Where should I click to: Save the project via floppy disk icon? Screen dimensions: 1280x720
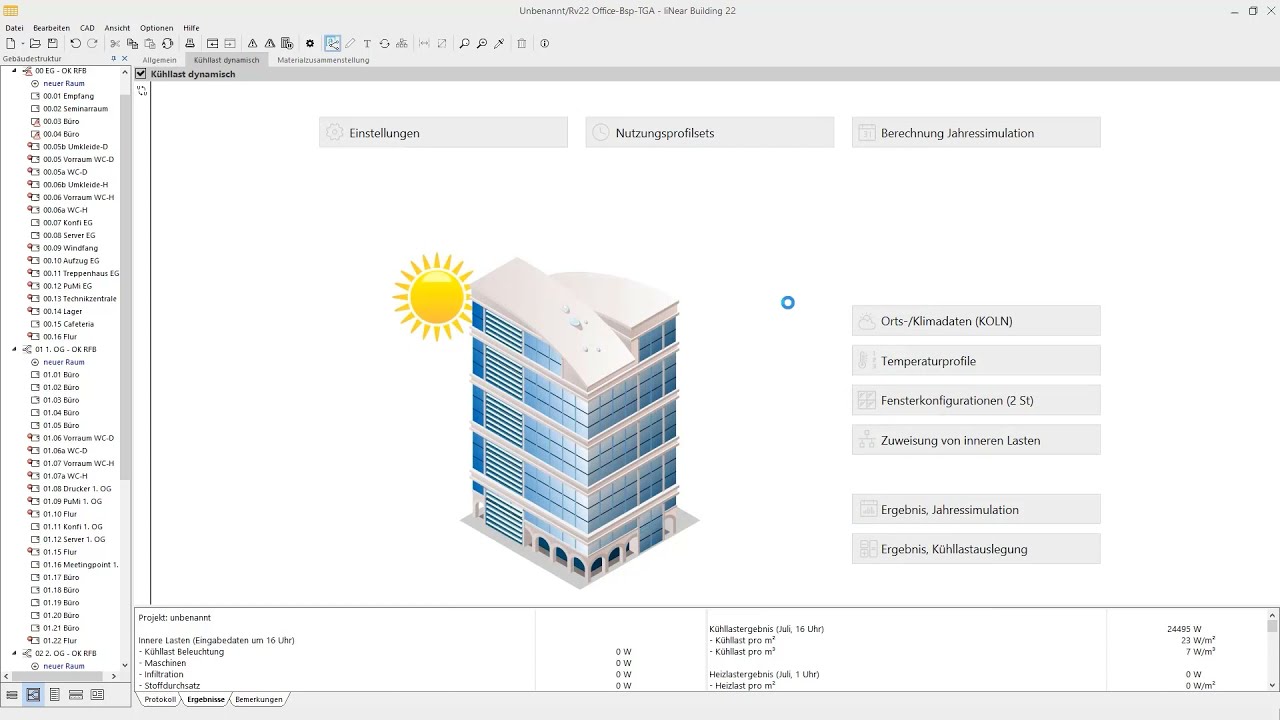pos(52,44)
